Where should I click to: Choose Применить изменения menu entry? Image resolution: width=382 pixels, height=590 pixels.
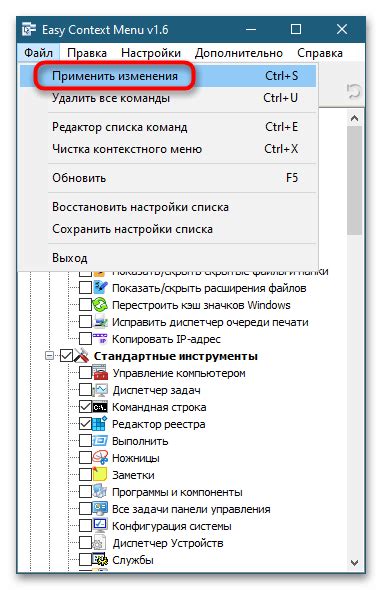(x=168, y=76)
